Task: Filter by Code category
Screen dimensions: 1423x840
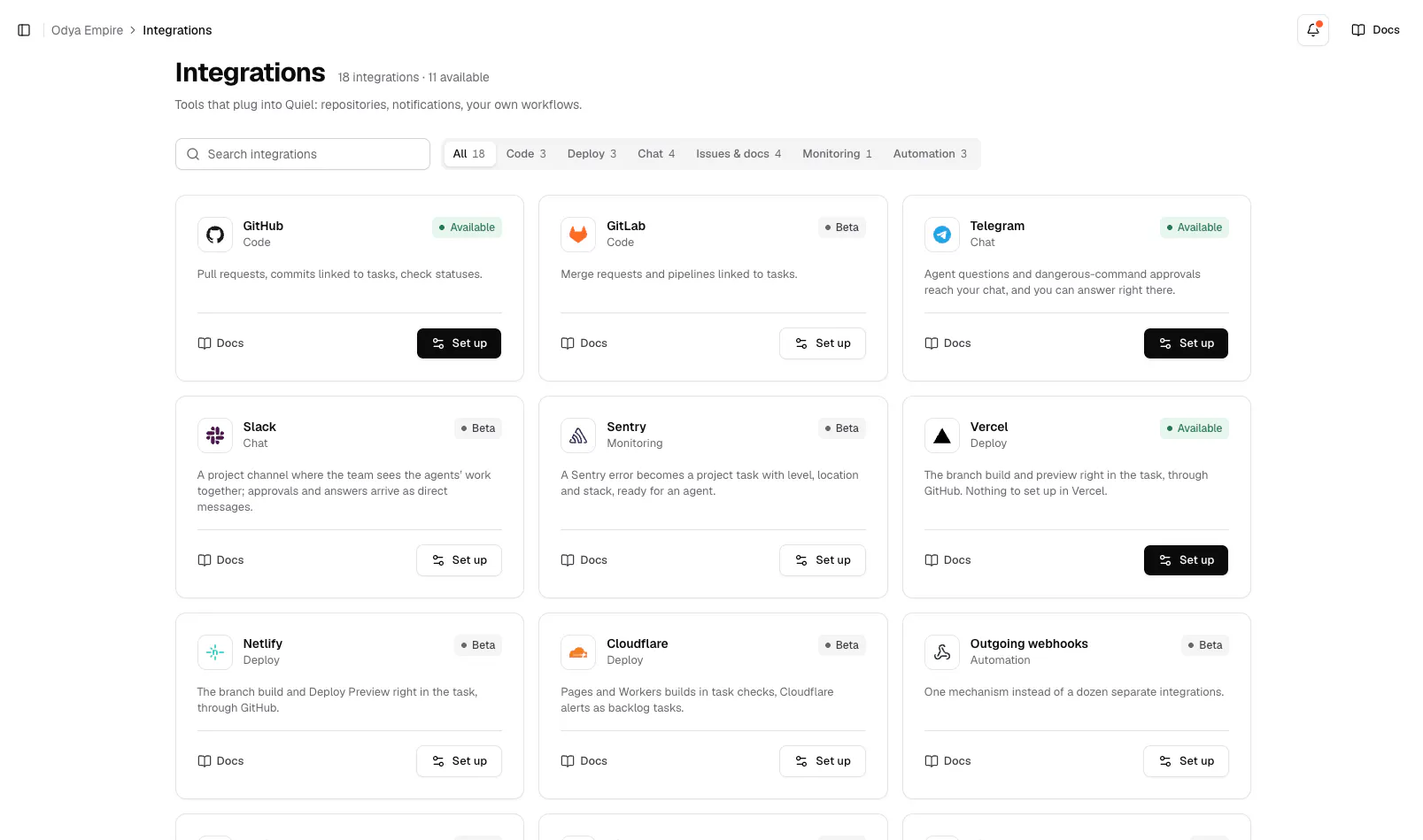Action: [x=526, y=154]
